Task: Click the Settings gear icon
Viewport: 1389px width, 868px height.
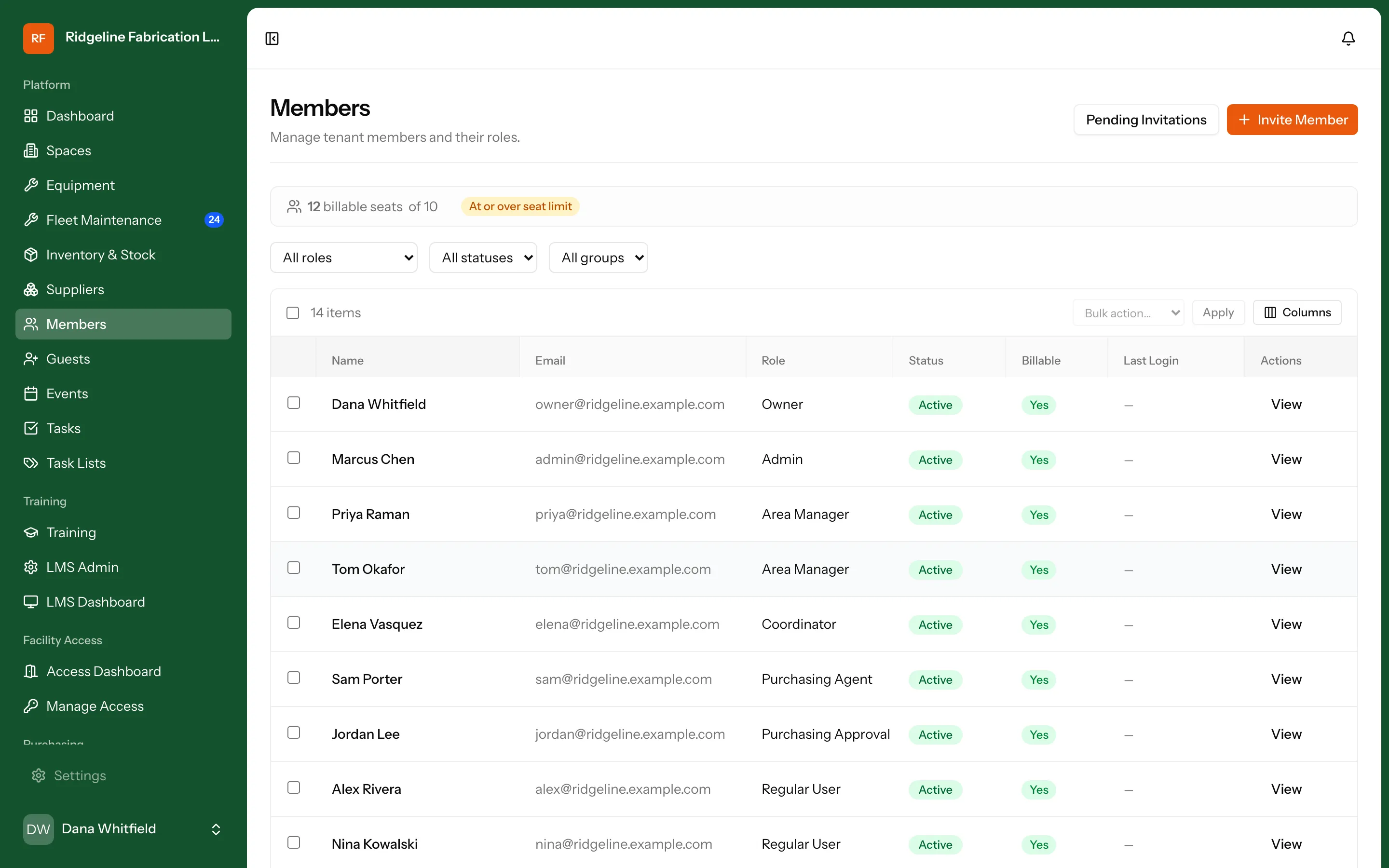Action: point(39,775)
